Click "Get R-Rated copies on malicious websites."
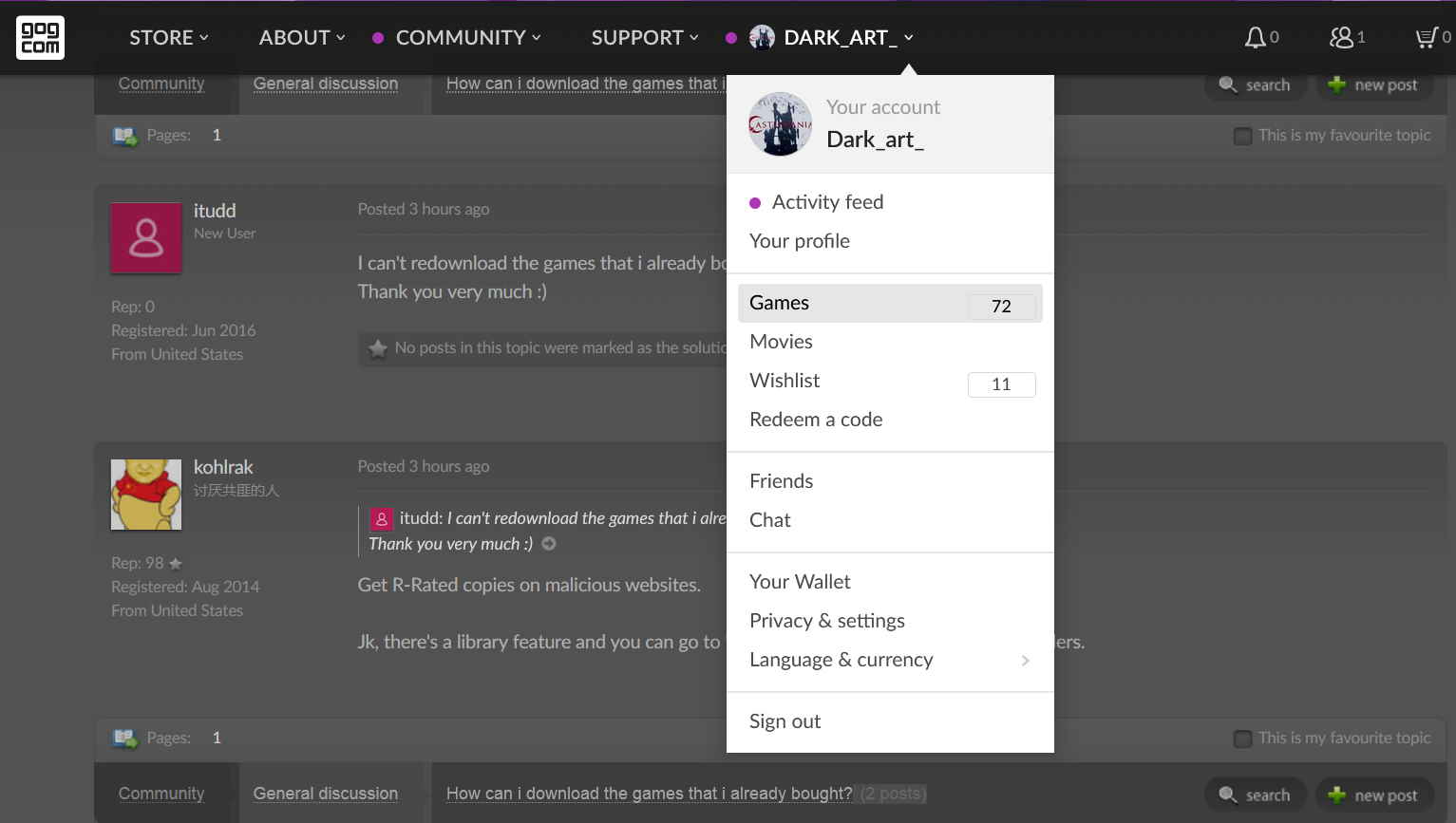The image size is (1456, 823). (529, 586)
